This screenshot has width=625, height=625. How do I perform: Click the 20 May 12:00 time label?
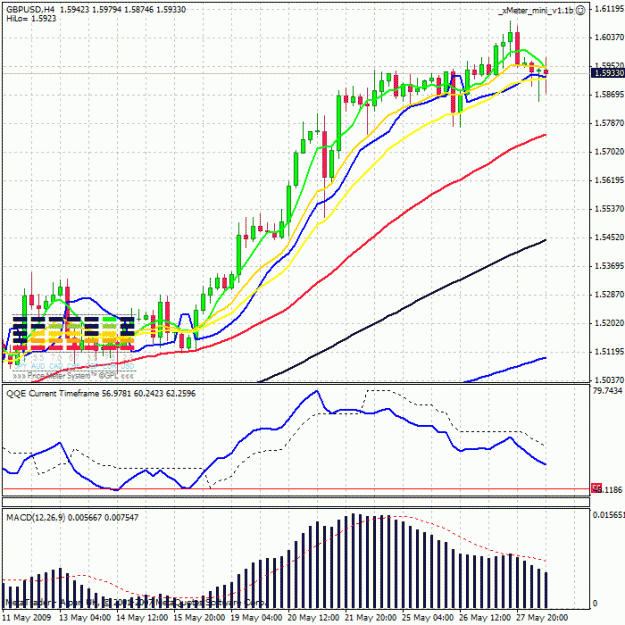313,617
